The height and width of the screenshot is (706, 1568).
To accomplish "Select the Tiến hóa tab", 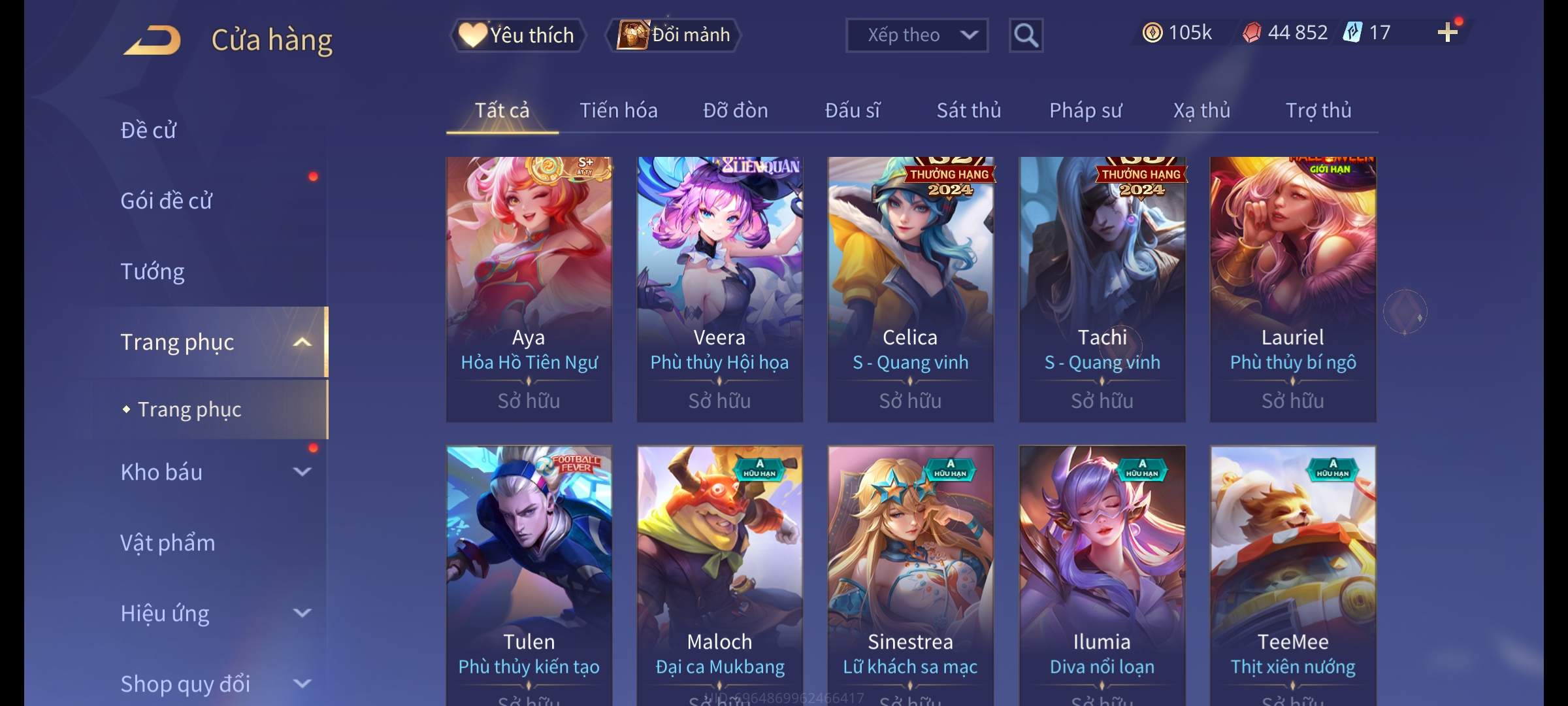I will (618, 110).
